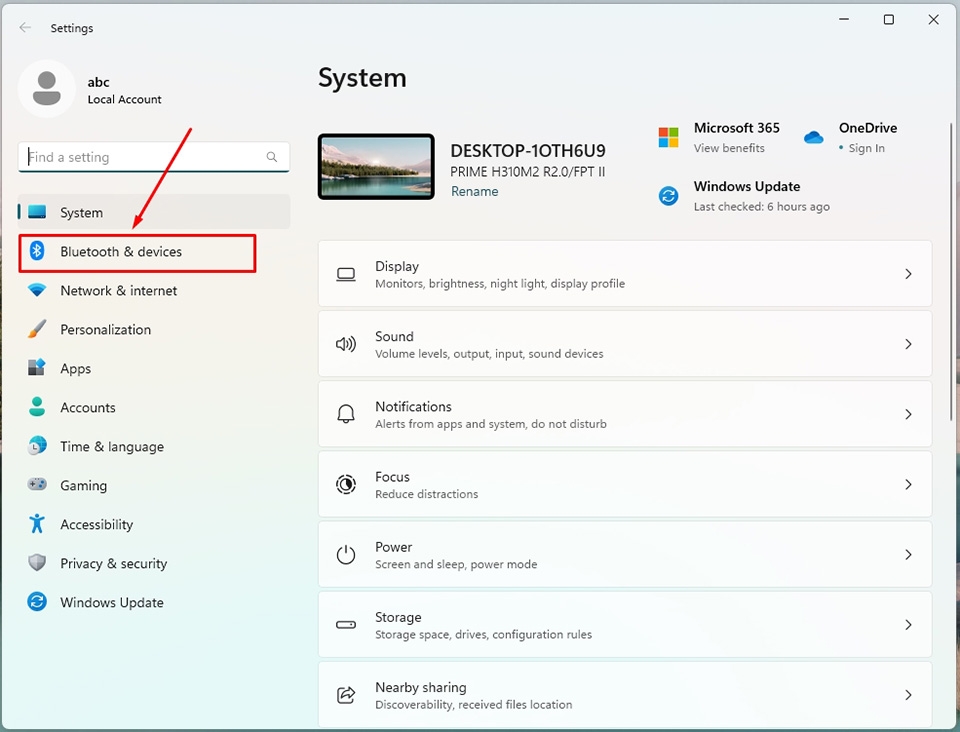Click the search magnifier icon

272,157
